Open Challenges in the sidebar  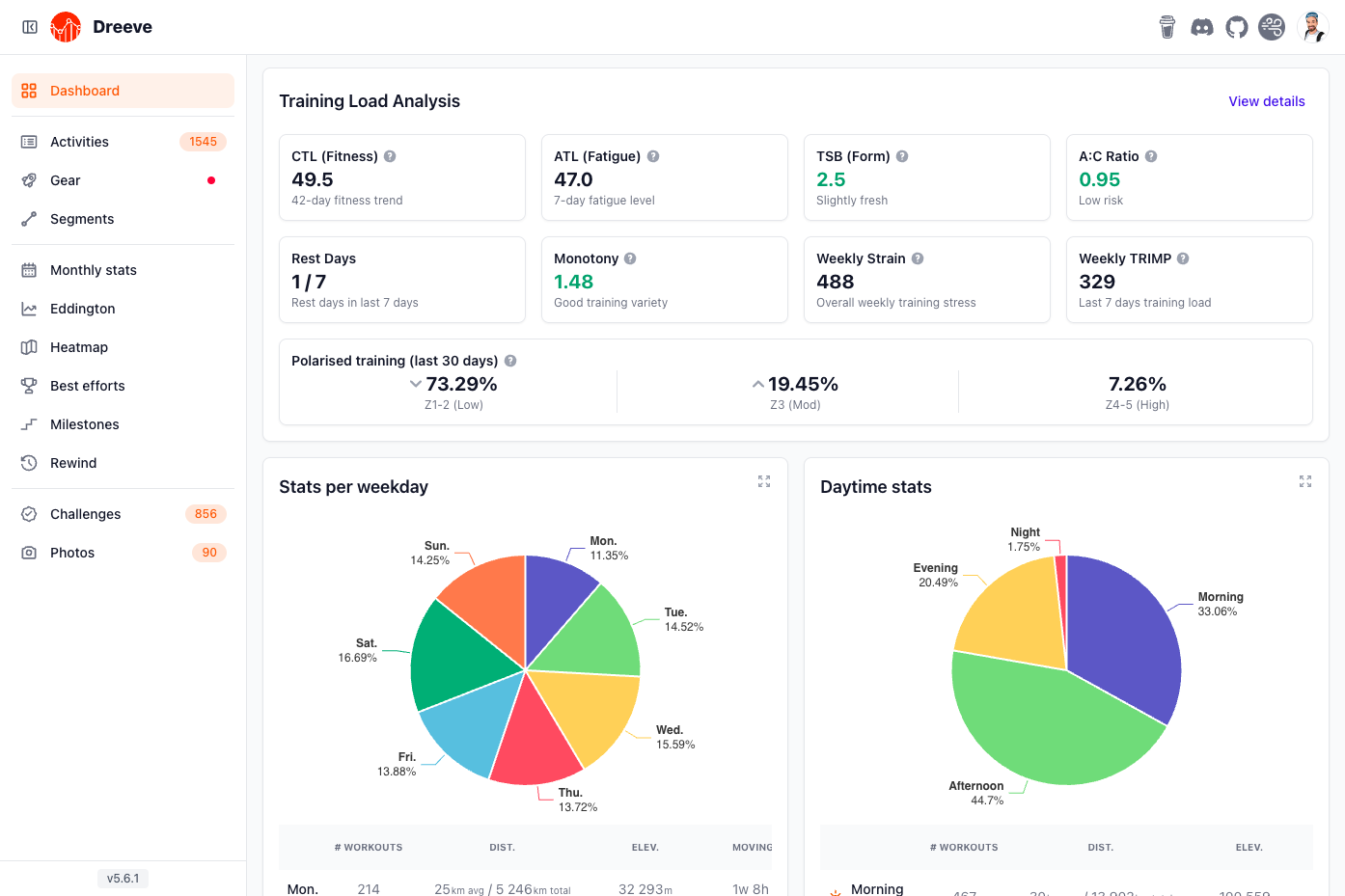pyautogui.click(x=123, y=514)
